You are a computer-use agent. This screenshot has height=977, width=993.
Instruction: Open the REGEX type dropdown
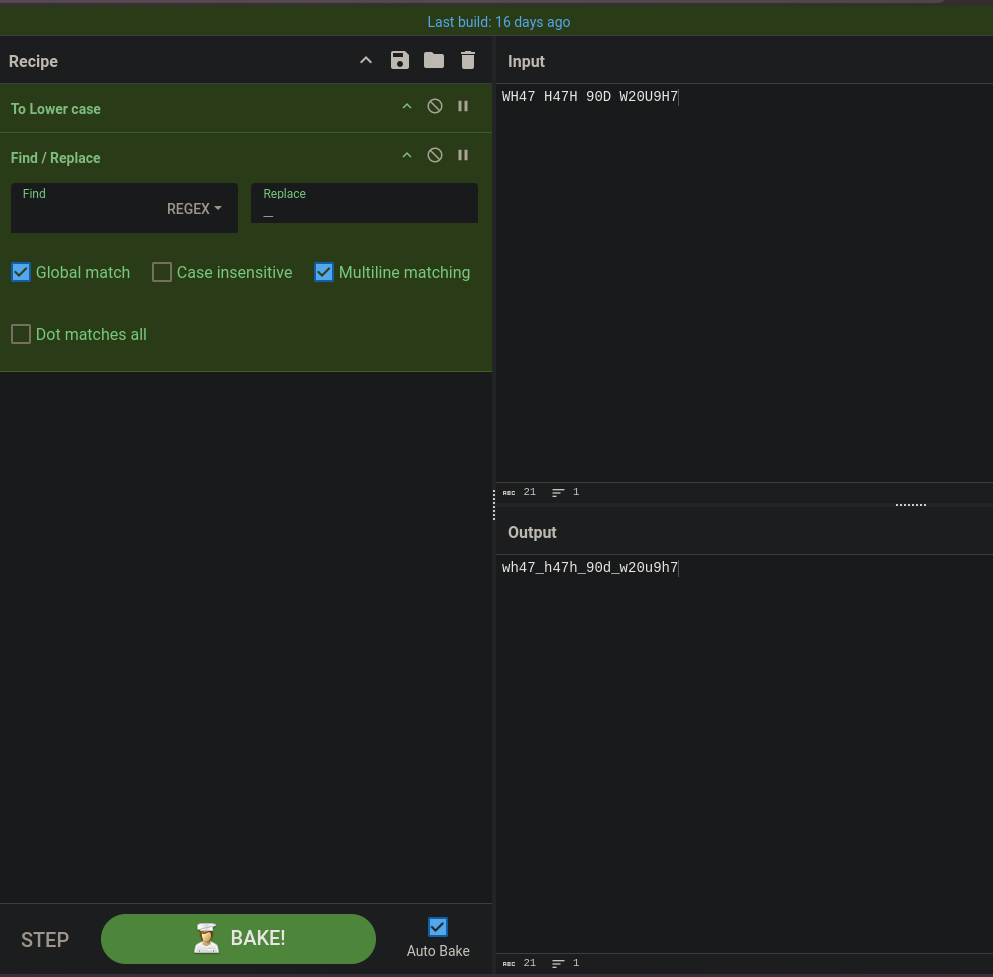tap(194, 208)
